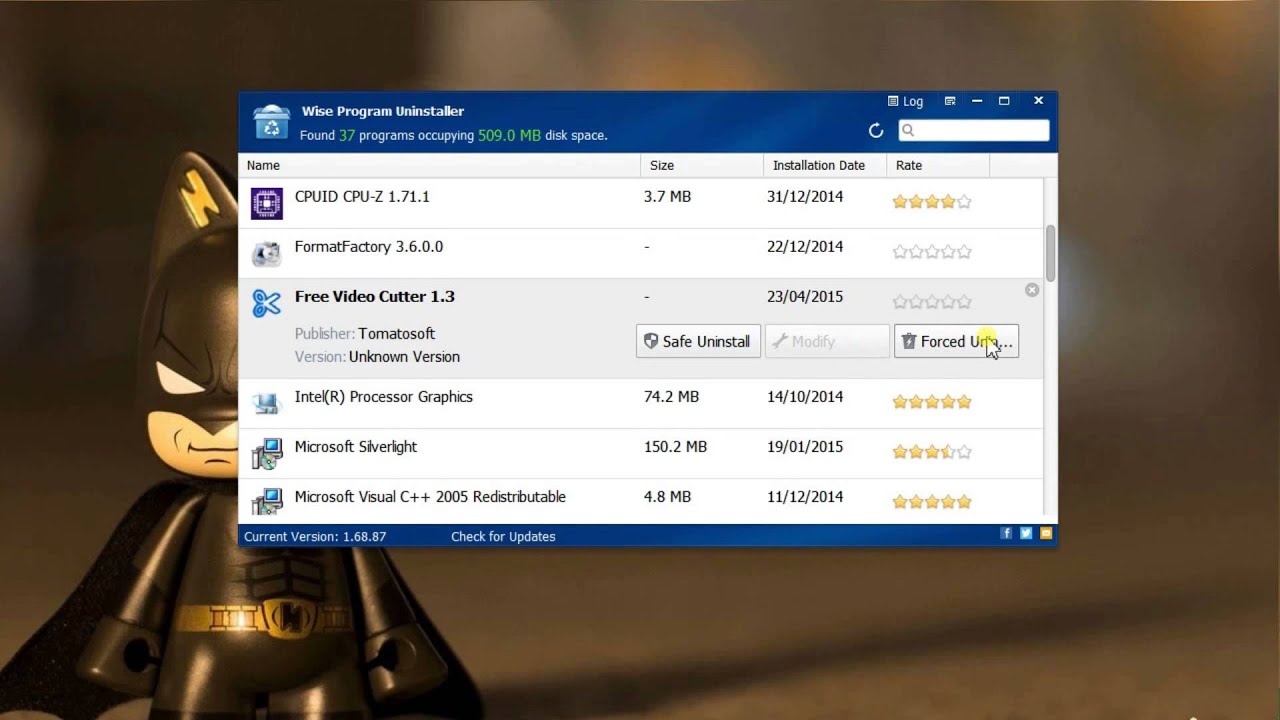Click the Intel Processor Graphics icon
1280x720 pixels.
click(x=266, y=403)
